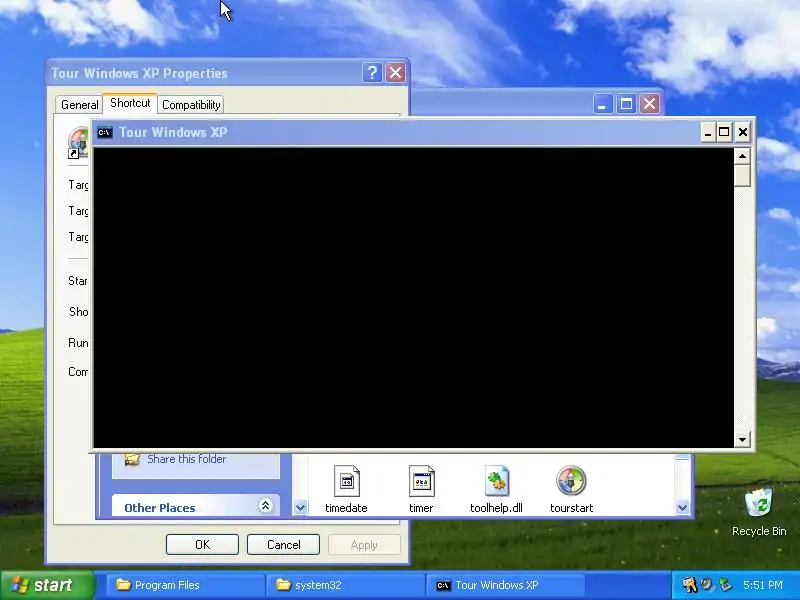Click the second system tray icon

pos(707,585)
